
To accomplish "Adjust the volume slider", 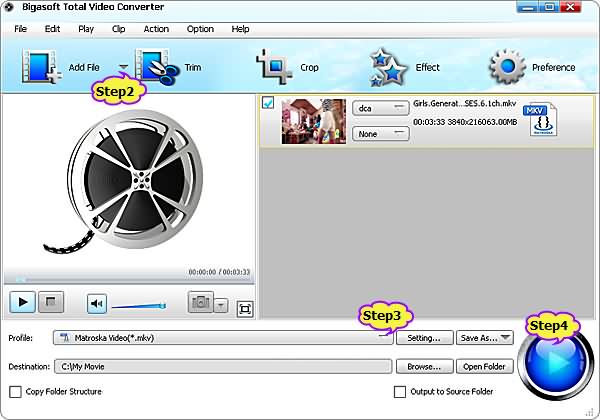I will (x=139, y=306).
